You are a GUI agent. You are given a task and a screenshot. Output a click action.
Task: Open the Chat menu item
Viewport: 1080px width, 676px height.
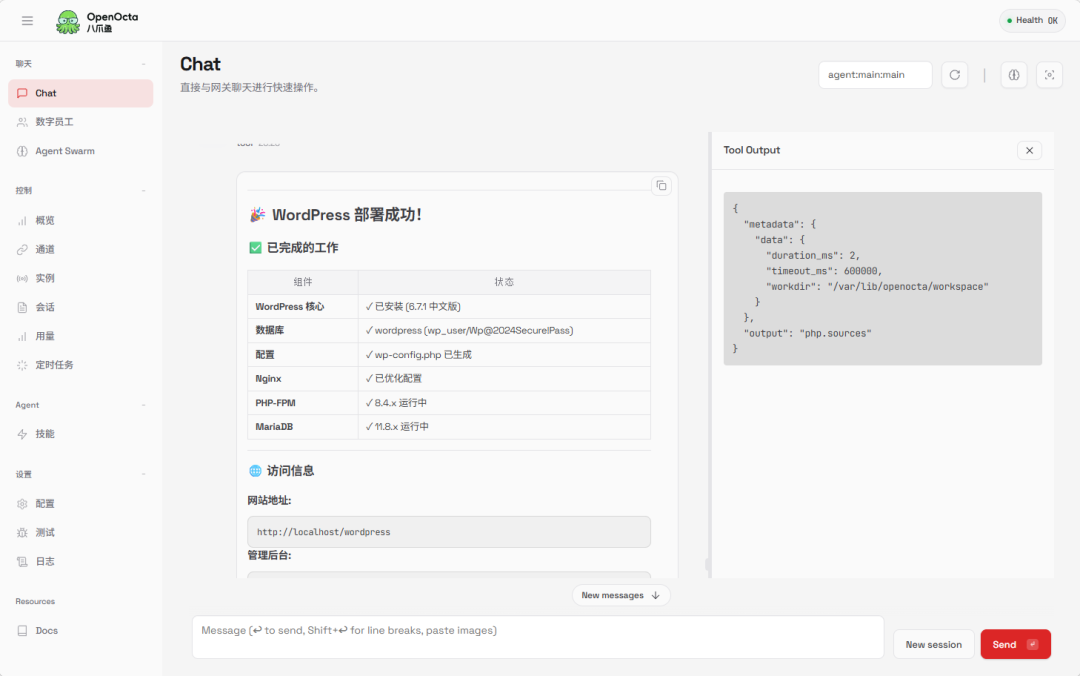[81, 93]
